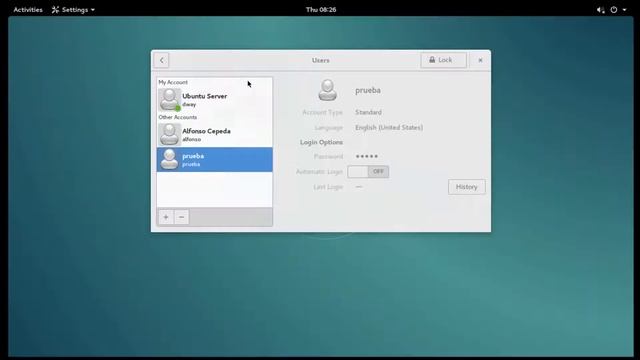Image resolution: width=640 pixels, height=360 pixels.
Task: Click the 'Other Accounts' label
Action: pyautogui.click(x=178, y=117)
